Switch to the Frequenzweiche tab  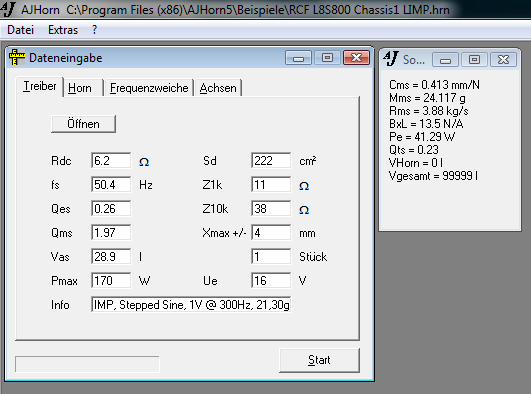(149, 88)
